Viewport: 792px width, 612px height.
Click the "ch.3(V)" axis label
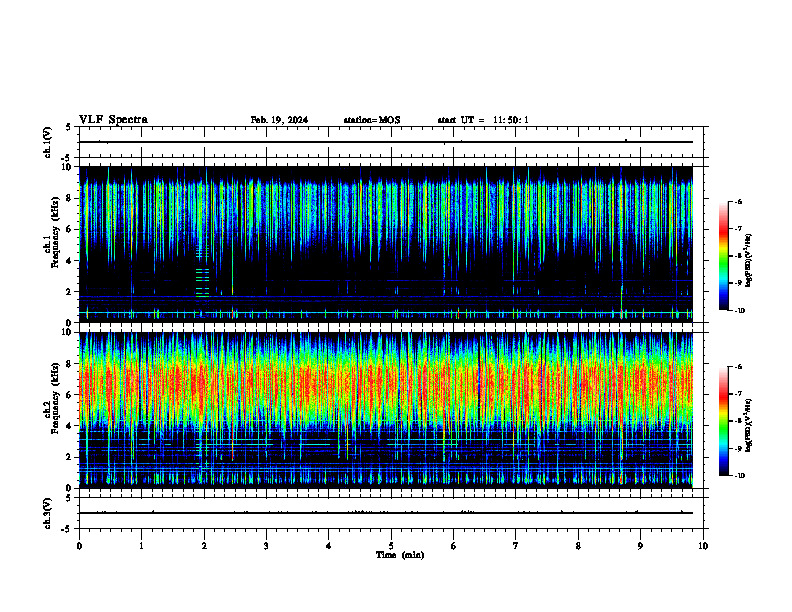[48, 513]
